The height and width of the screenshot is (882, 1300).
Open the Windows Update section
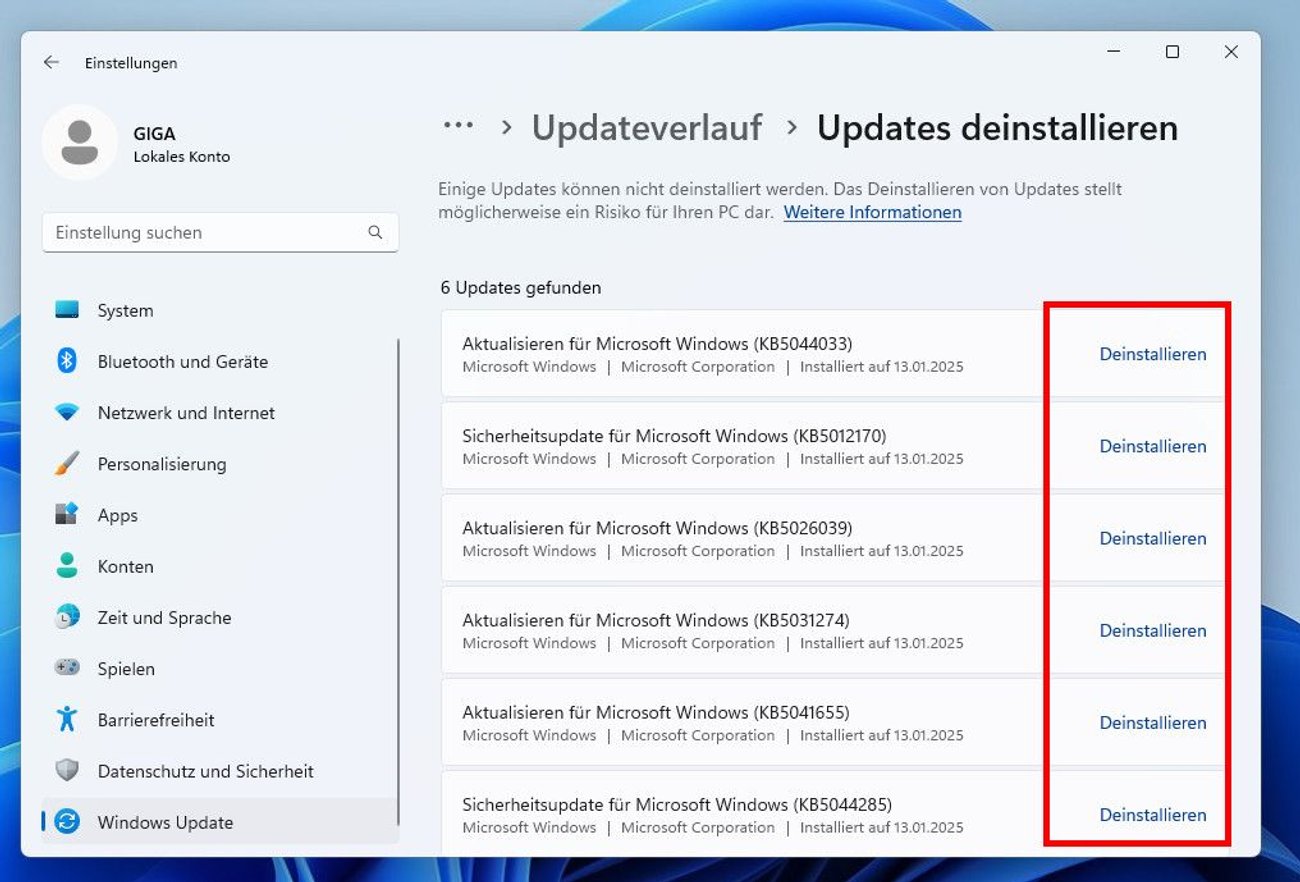coord(163,821)
